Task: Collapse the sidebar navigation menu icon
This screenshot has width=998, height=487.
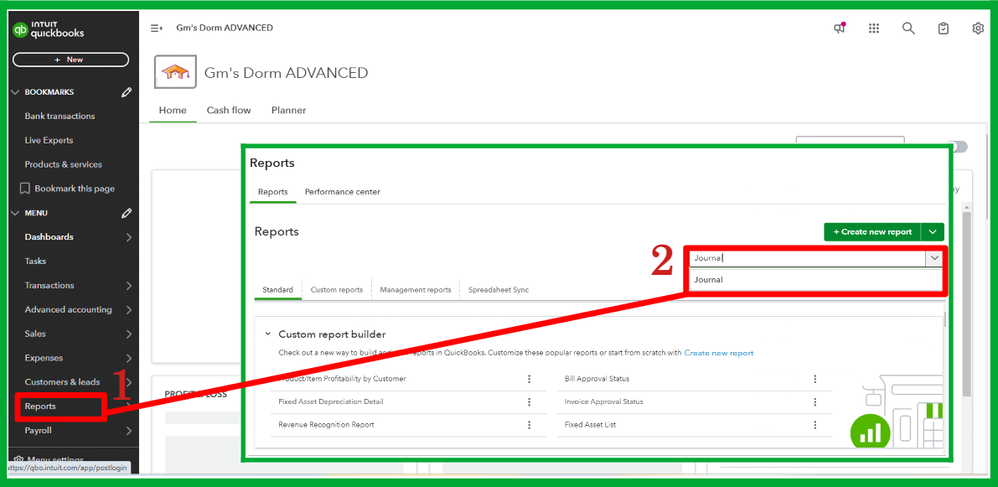Action: [156, 28]
